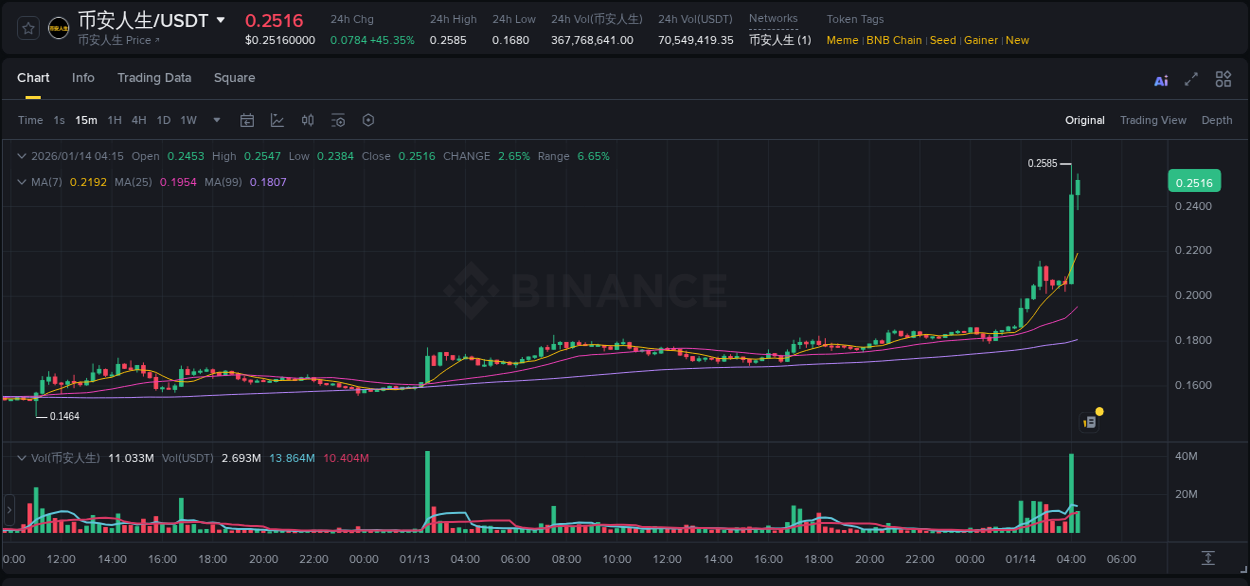Open the chart settings hexagon icon
The width and height of the screenshot is (1250, 586).
click(x=368, y=120)
